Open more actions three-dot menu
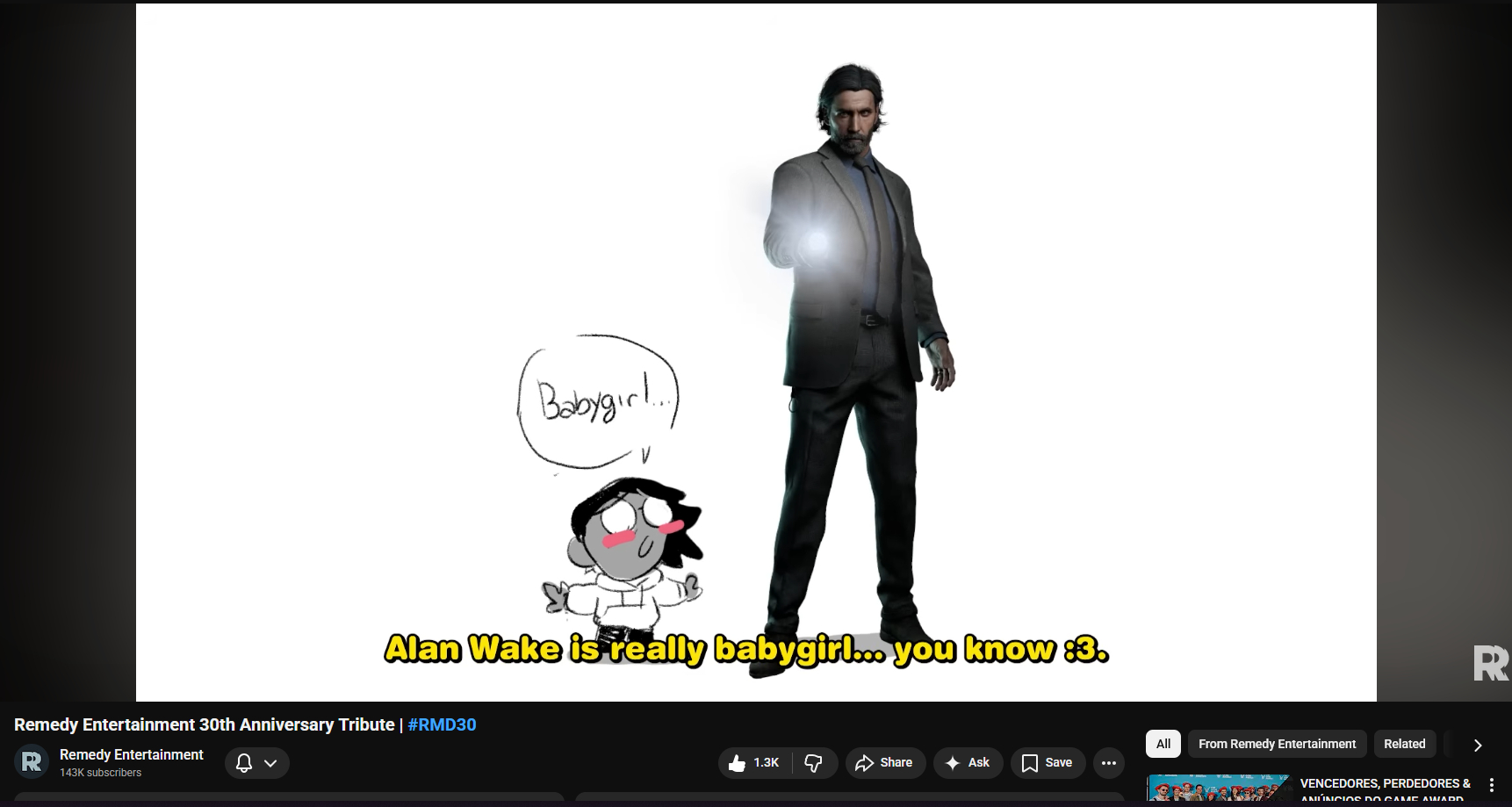This screenshot has width=1512, height=807. coord(1109,763)
